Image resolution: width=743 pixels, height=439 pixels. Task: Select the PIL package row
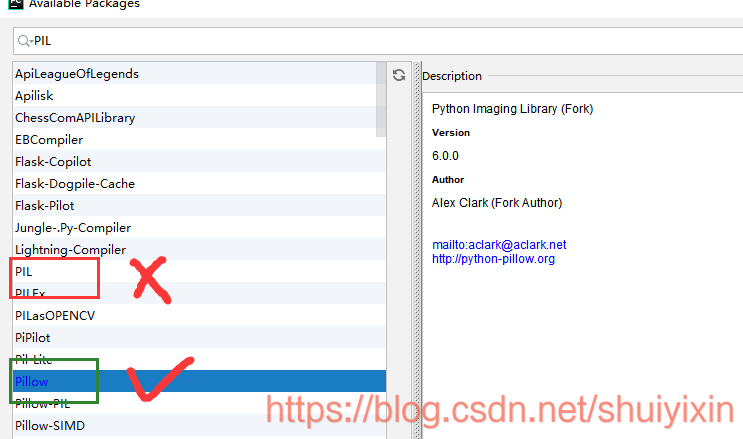click(x=199, y=271)
